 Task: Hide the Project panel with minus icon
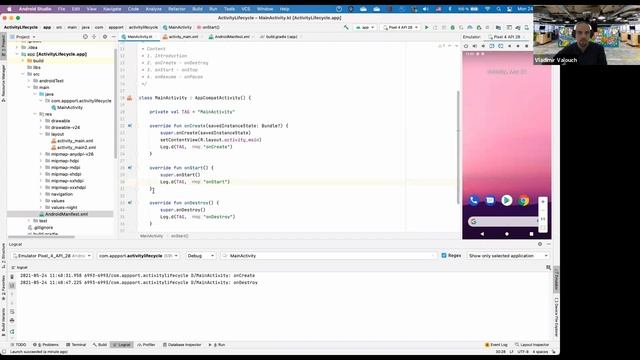pyautogui.click(x=113, y=37)
